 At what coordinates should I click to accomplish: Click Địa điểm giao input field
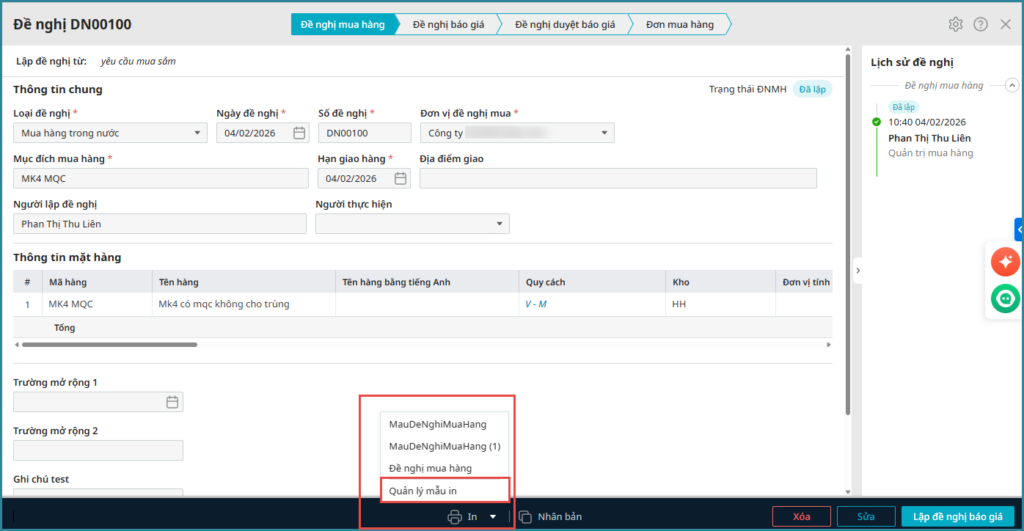coord(618,178)
